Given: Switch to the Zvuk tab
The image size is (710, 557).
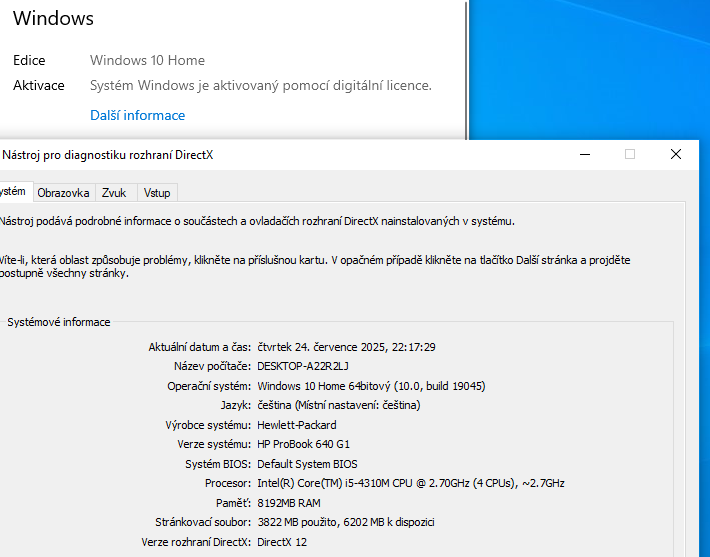Looking at the screenshot, I should (114, 193).
